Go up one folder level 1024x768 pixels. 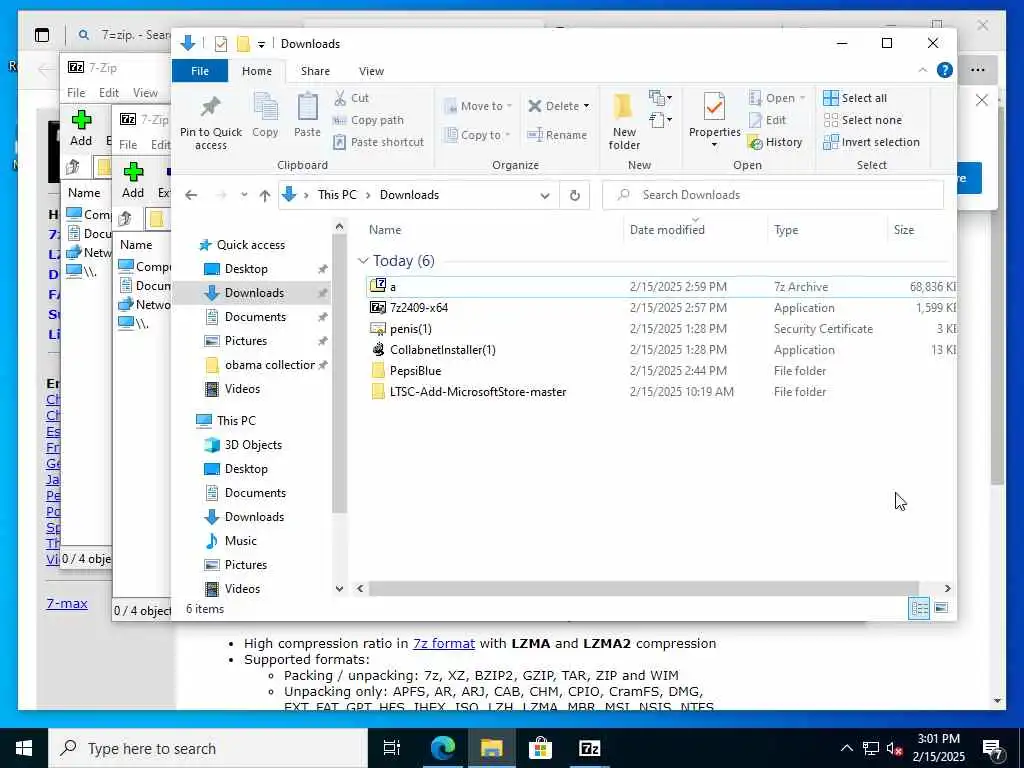pyautogui.click(x=264, y=195)
